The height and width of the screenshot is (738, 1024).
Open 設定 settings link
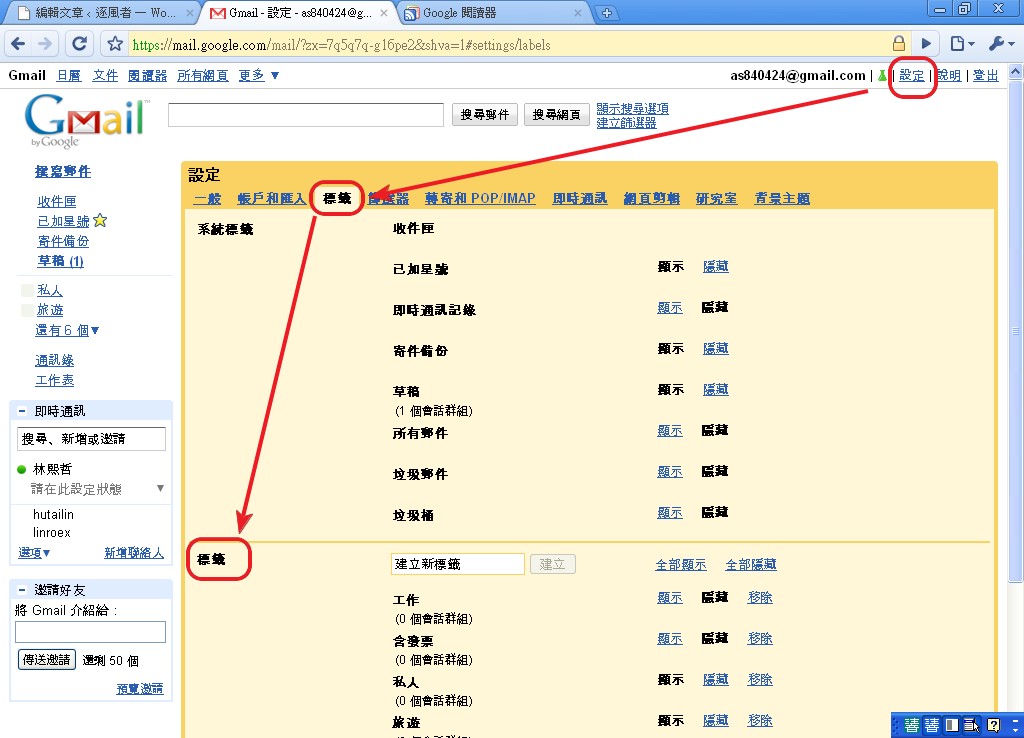click(912, 76)
